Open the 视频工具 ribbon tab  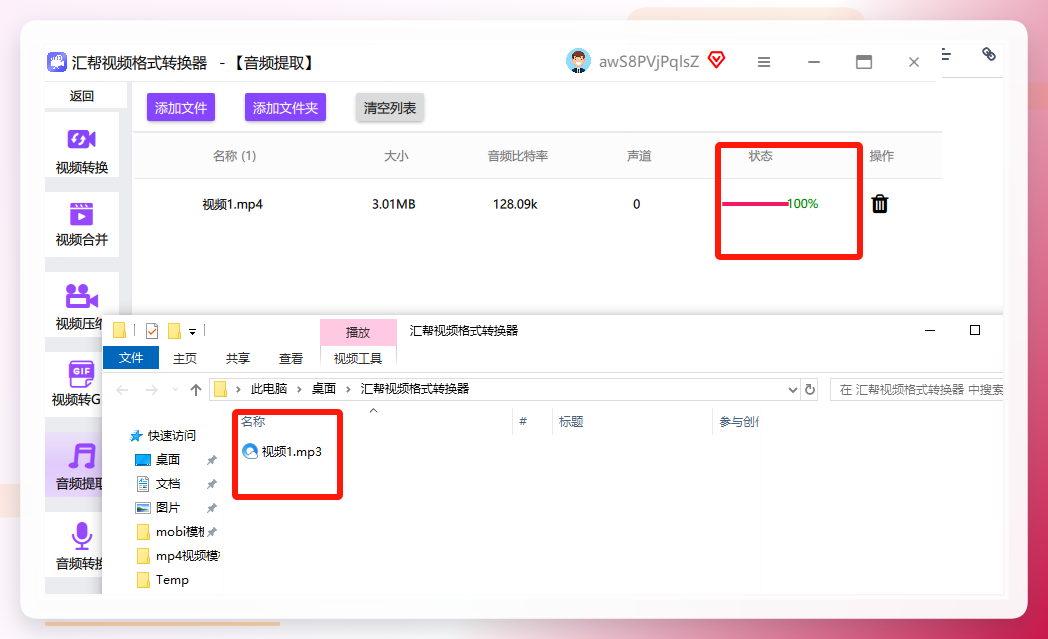point(358,359)
